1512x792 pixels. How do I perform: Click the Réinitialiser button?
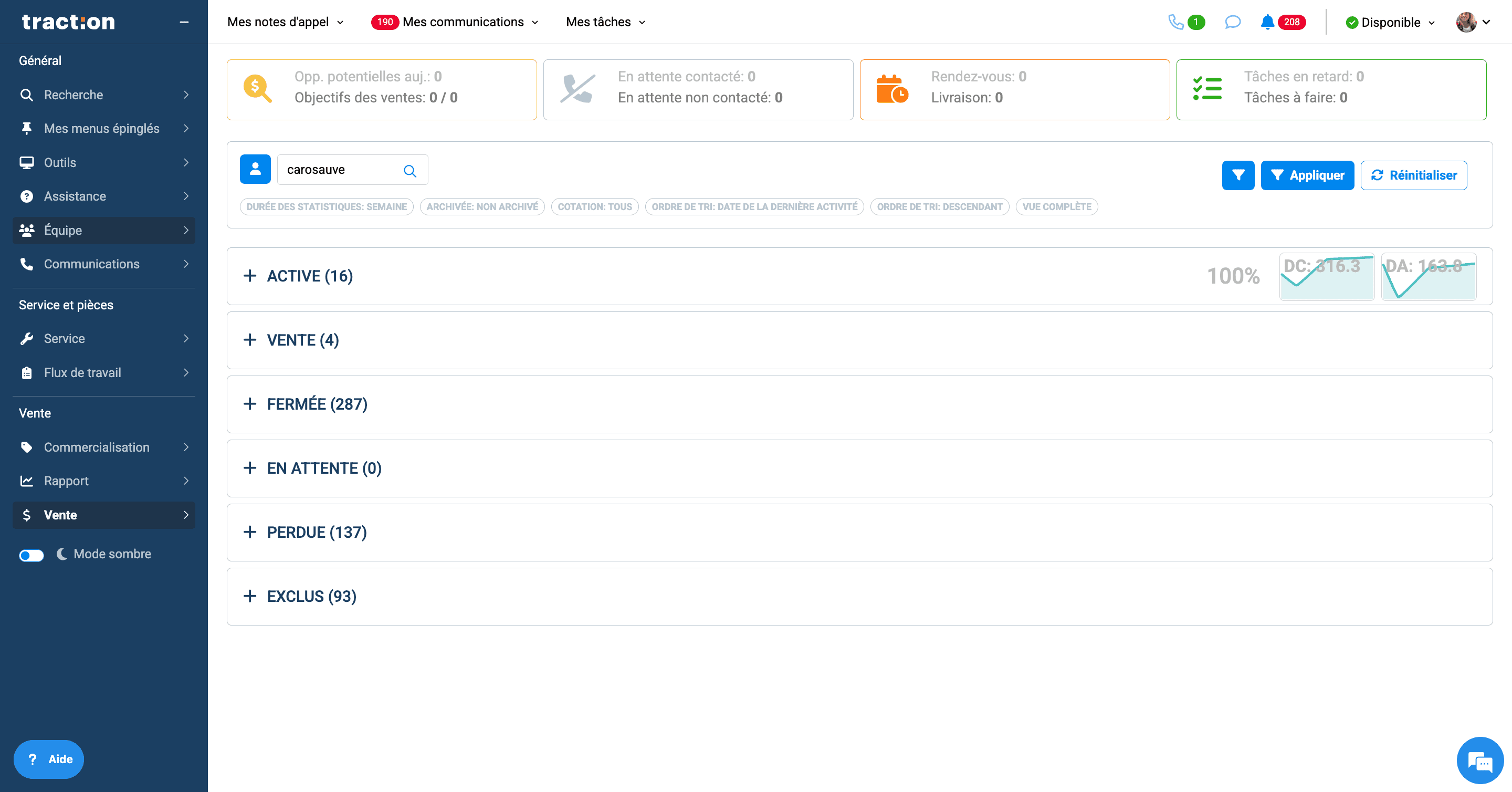click(1413, 175)
